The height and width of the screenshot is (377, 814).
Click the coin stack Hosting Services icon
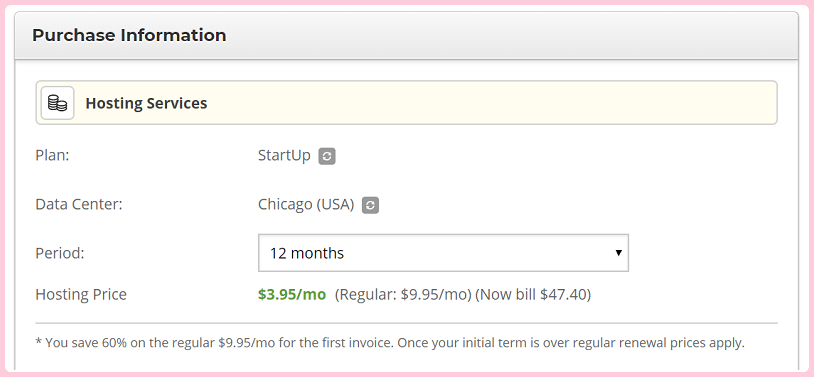(x=58, y=103)
